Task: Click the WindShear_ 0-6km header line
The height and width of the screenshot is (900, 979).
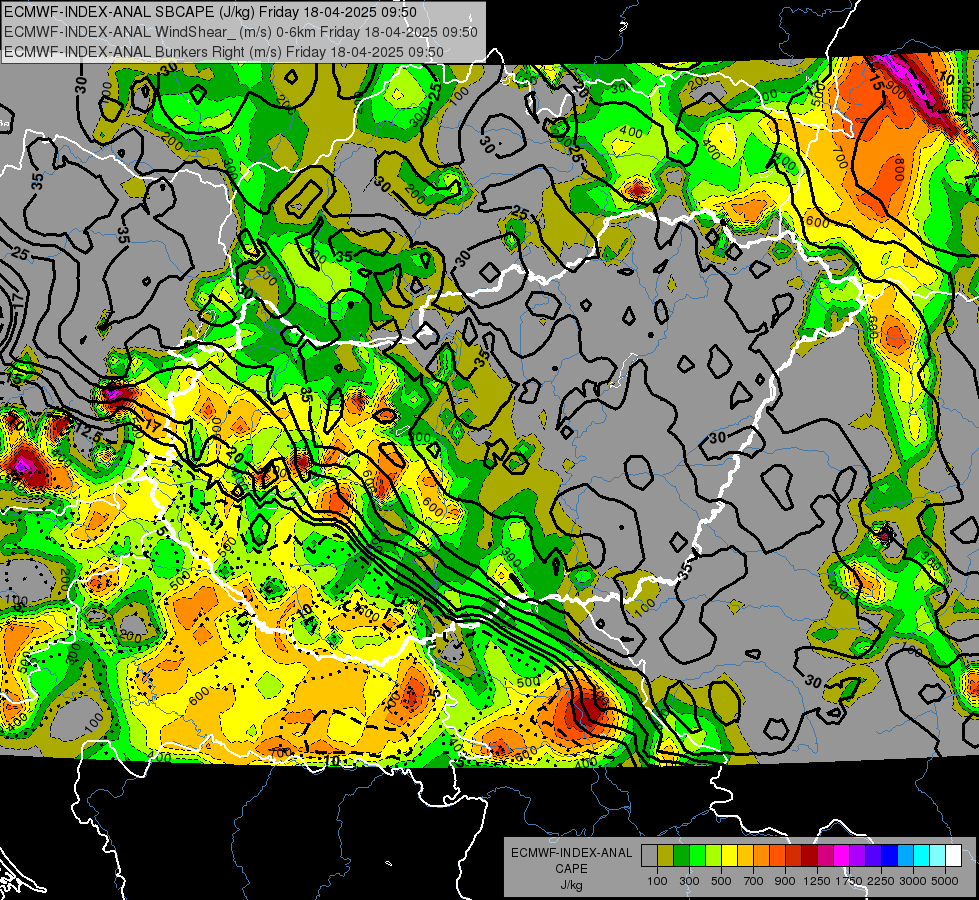Action: coord(241,32)
